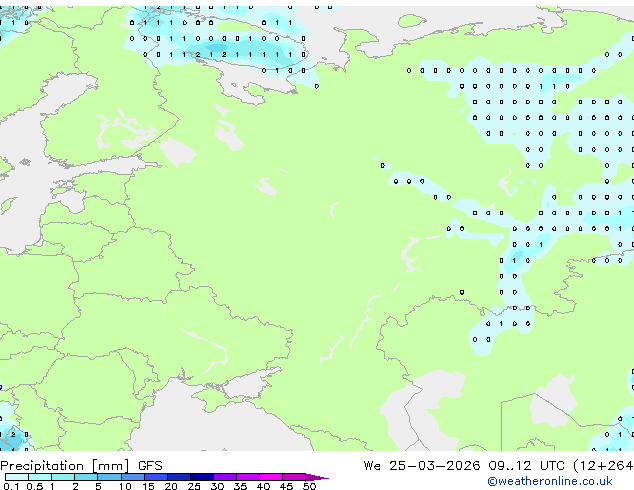Select the 40–45 mm magenta swatch

point(271,477)
